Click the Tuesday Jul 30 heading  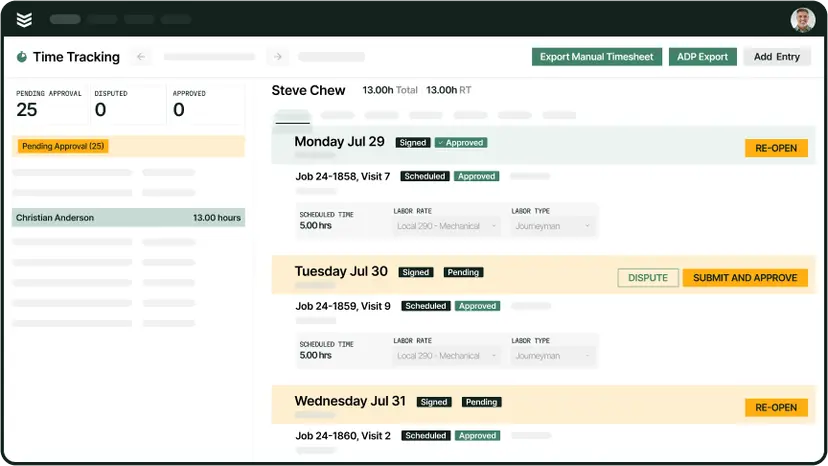[x=341, y=272]
